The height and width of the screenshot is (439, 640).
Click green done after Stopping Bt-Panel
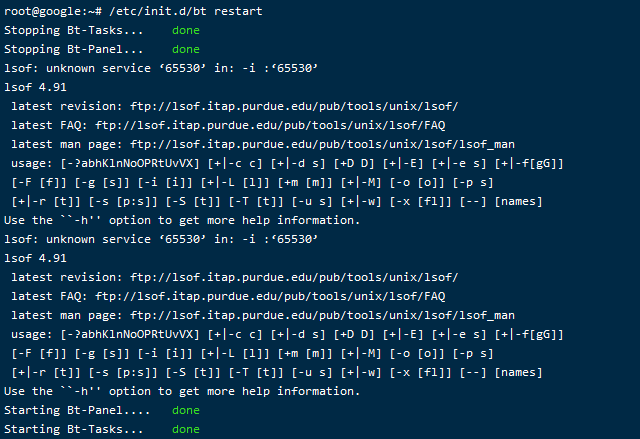tap(186, 49)
